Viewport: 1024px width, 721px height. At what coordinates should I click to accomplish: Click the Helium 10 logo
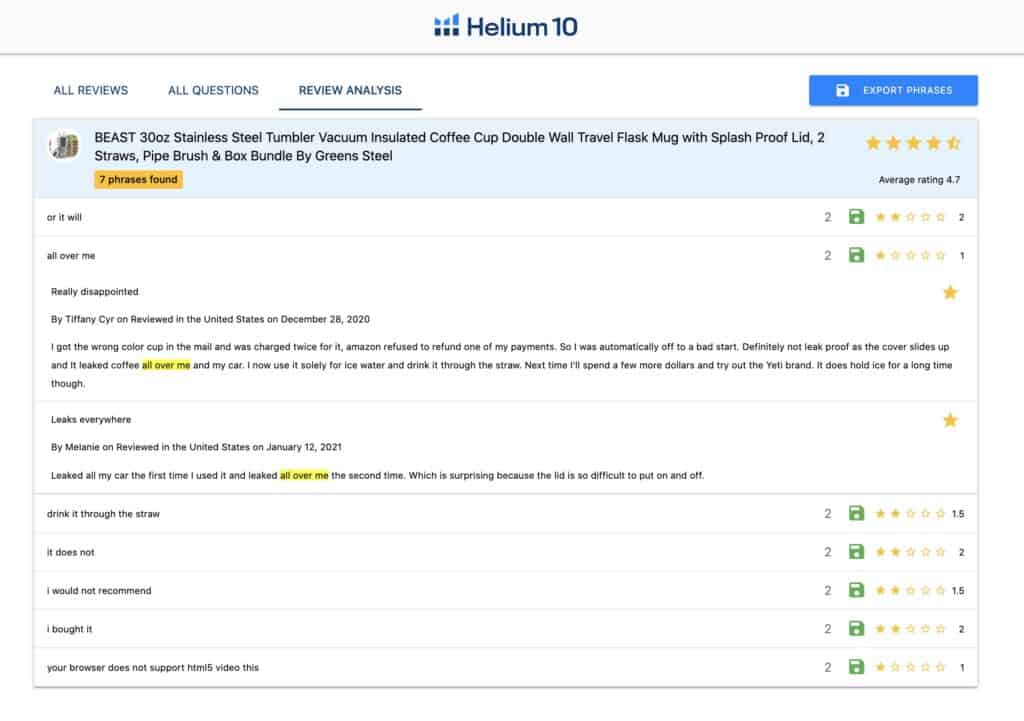tap(505, 26)
